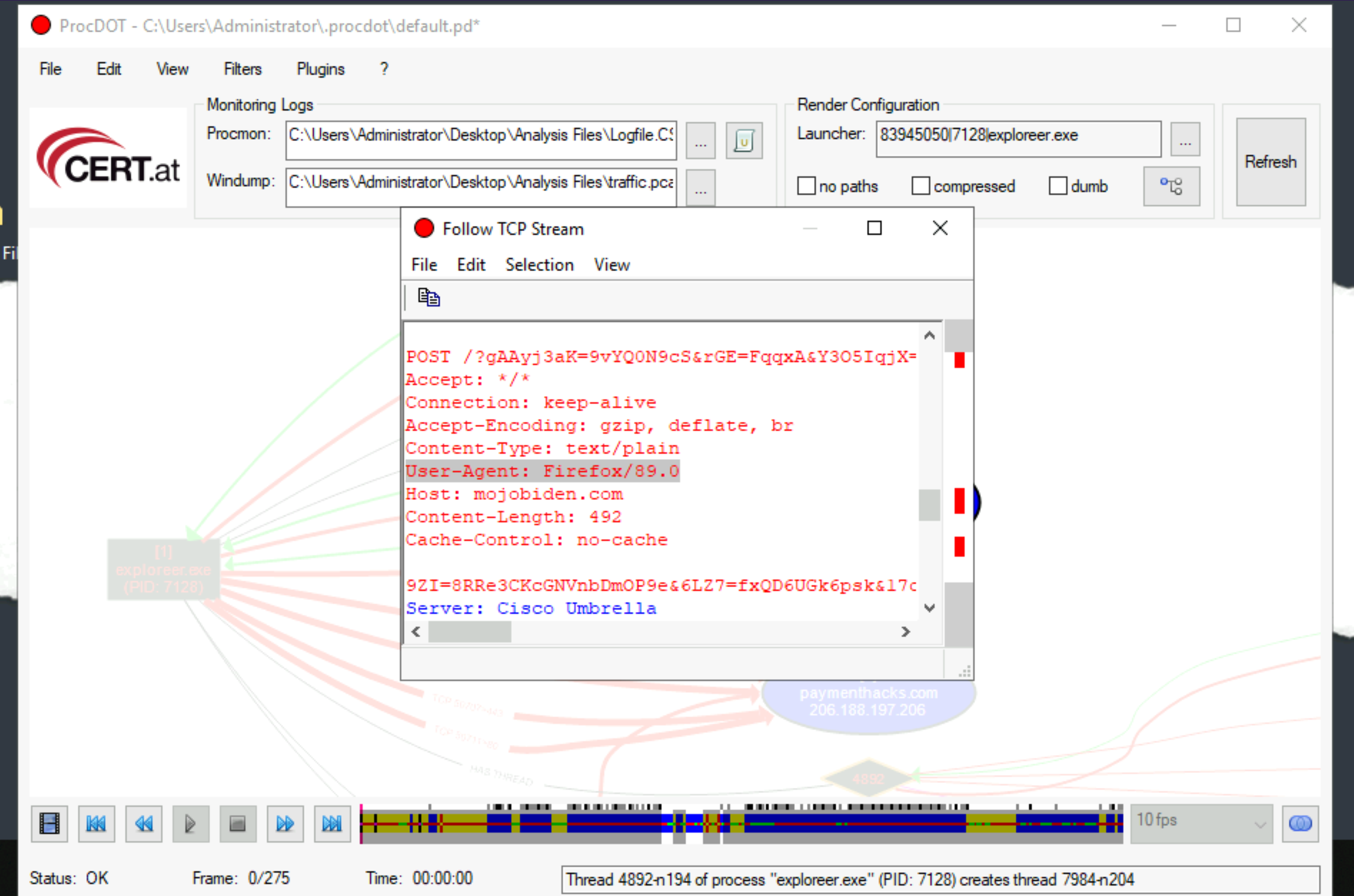Toggle the film strip animation mode button
1354x896 pixels.
50,824
